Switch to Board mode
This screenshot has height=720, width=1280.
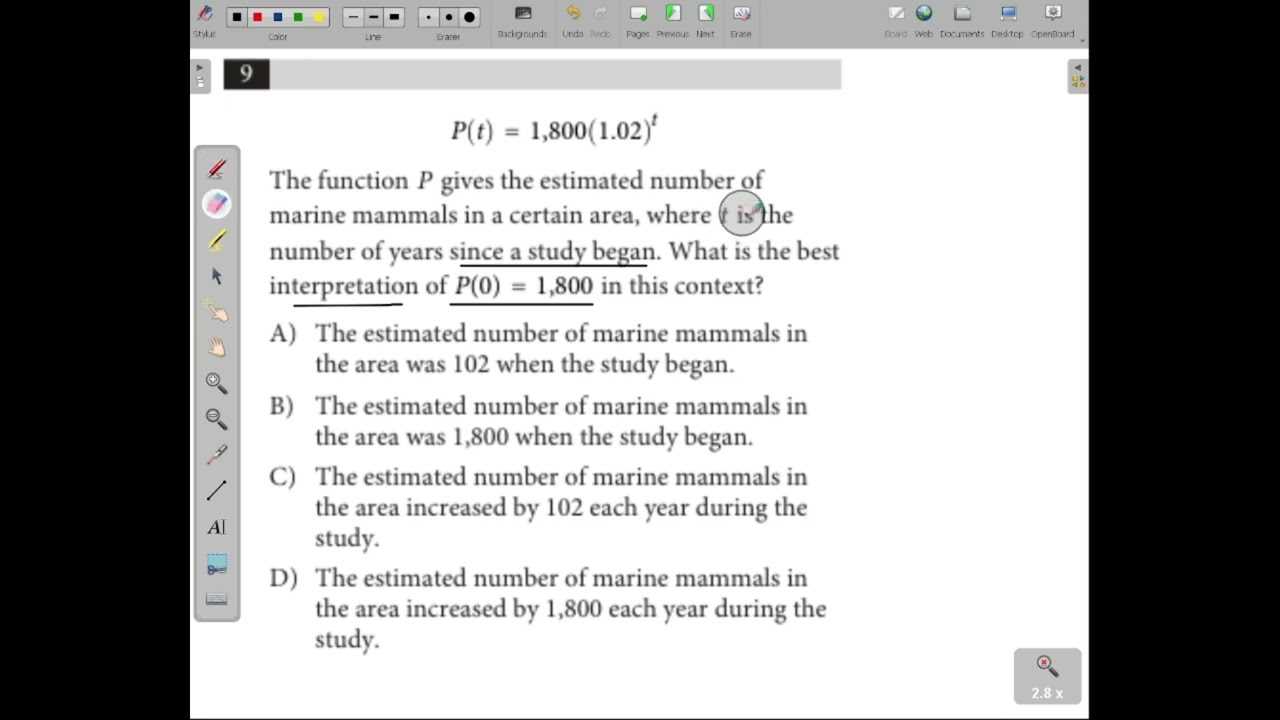896,20
